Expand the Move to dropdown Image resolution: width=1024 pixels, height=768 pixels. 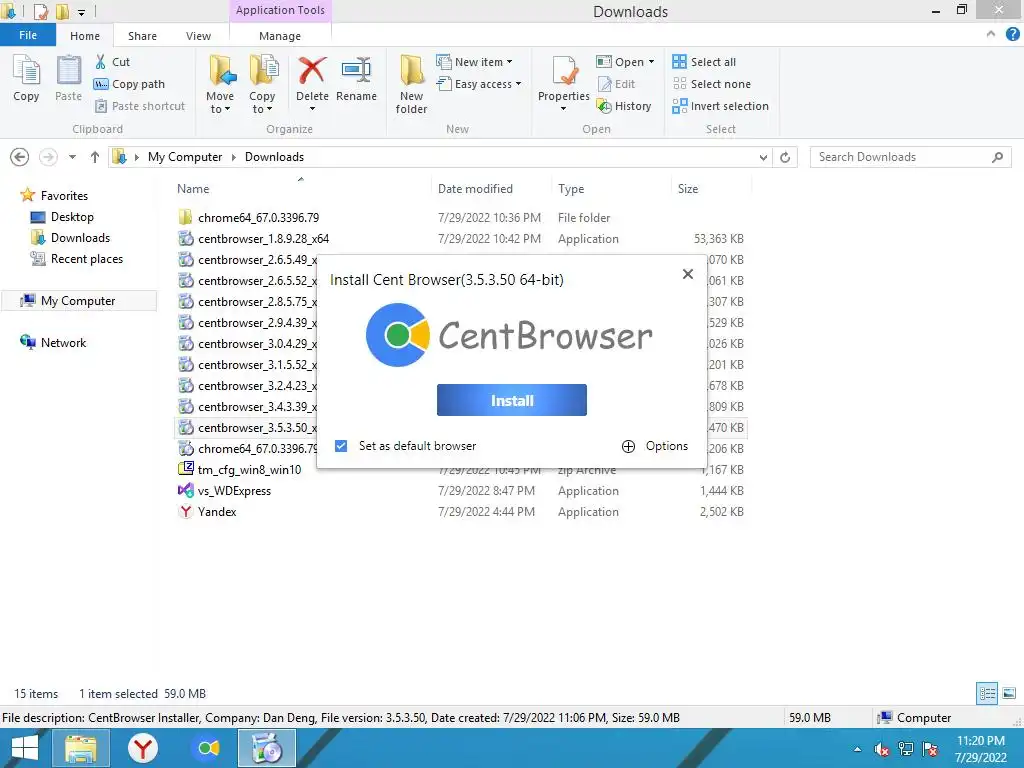[220, 110]
